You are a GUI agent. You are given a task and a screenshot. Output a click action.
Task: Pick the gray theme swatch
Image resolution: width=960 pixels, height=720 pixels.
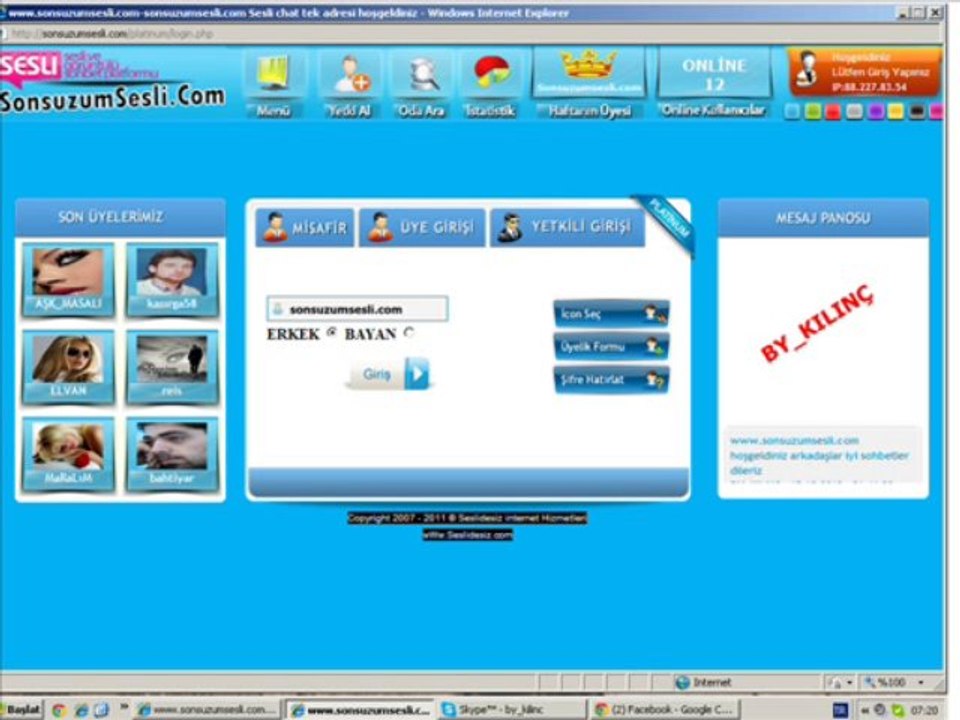854,111
